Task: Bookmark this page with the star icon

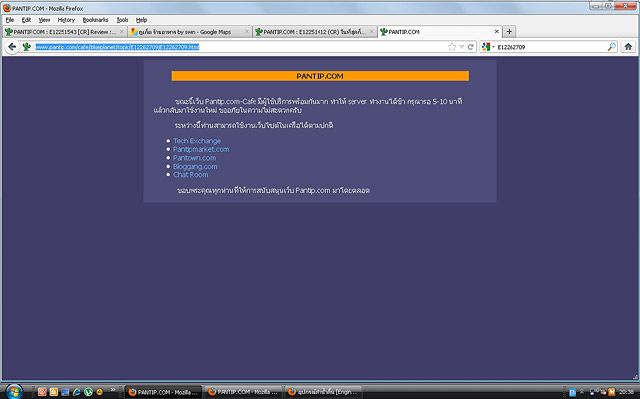Action: (x=451, y=47)
